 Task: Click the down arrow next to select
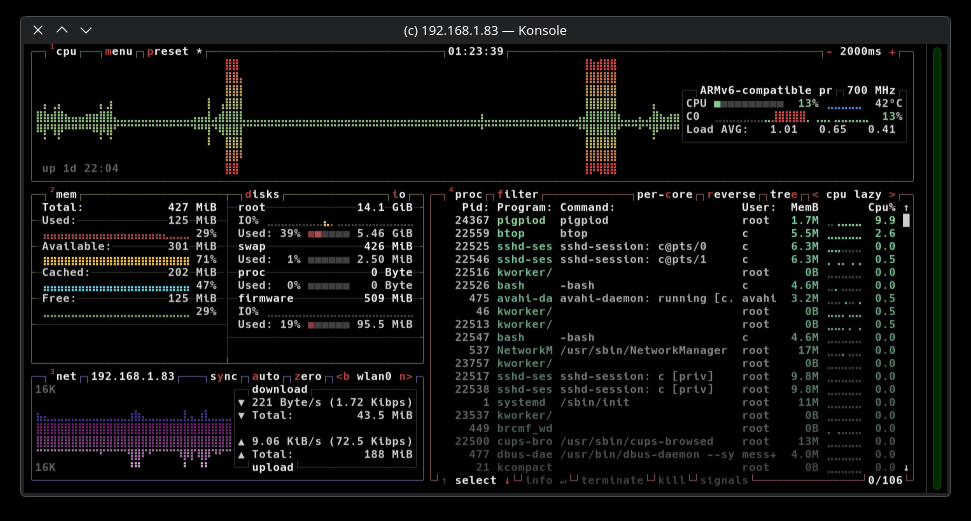(x=507, y=481)
